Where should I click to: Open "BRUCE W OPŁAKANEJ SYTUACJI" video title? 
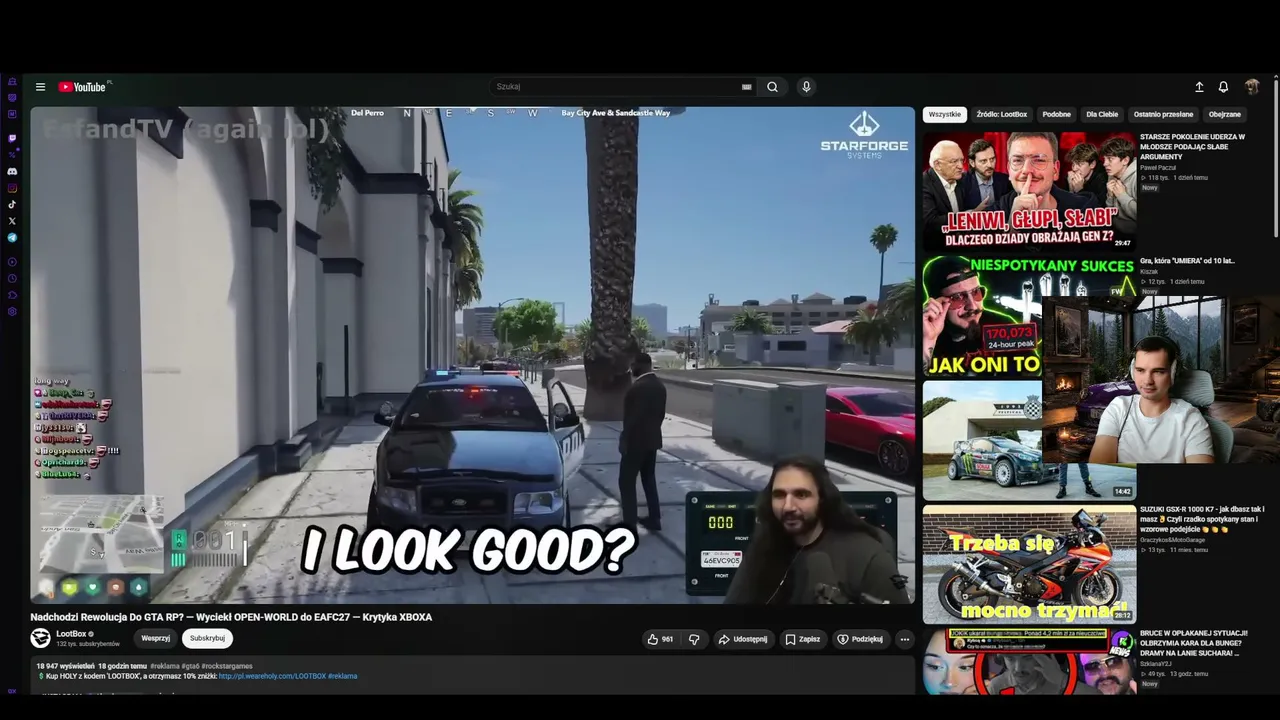[1194, 643]
